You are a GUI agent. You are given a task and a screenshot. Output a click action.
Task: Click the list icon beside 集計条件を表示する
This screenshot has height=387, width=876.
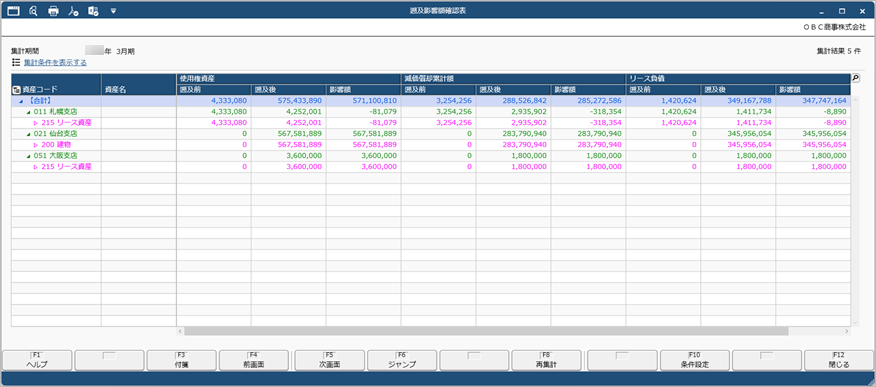pos(16,63)
